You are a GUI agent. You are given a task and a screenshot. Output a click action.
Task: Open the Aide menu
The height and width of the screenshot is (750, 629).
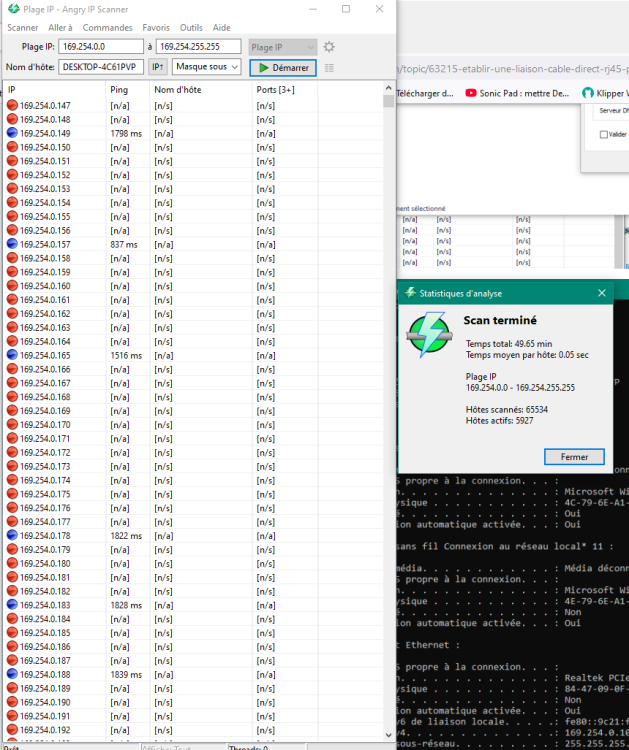coord(221,28)
